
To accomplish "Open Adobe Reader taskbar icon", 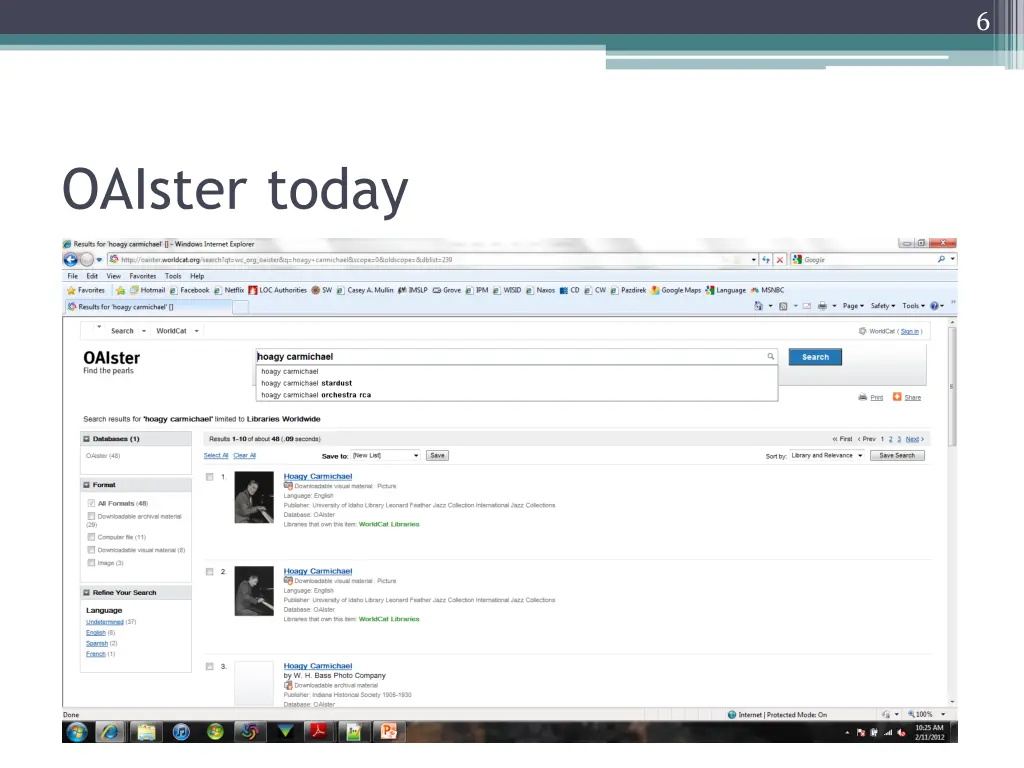I will 319,732.
